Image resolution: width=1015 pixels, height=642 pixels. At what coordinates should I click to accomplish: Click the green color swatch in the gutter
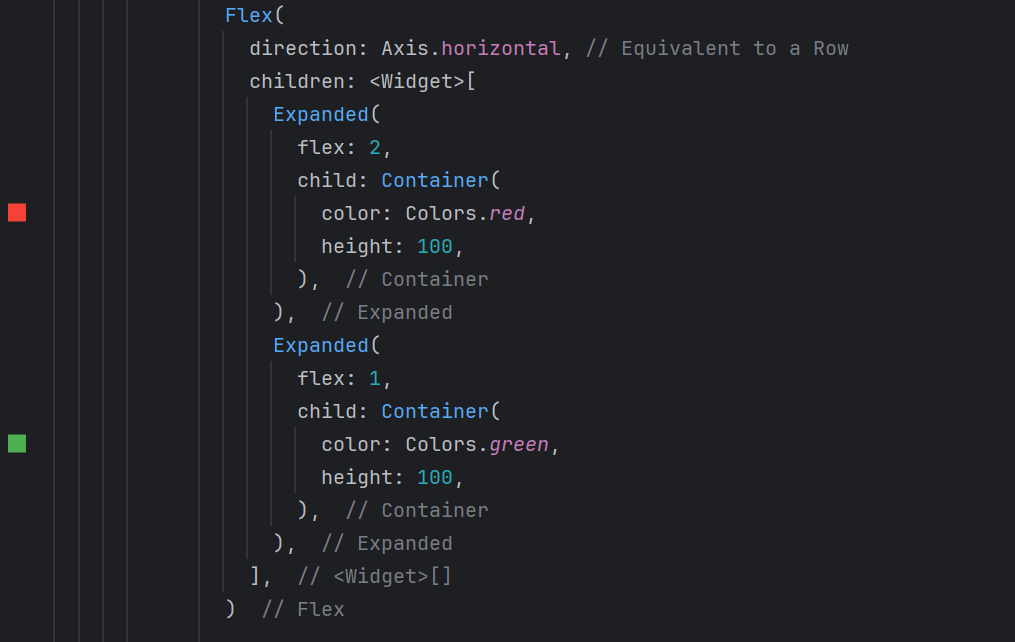coord(17,443)
